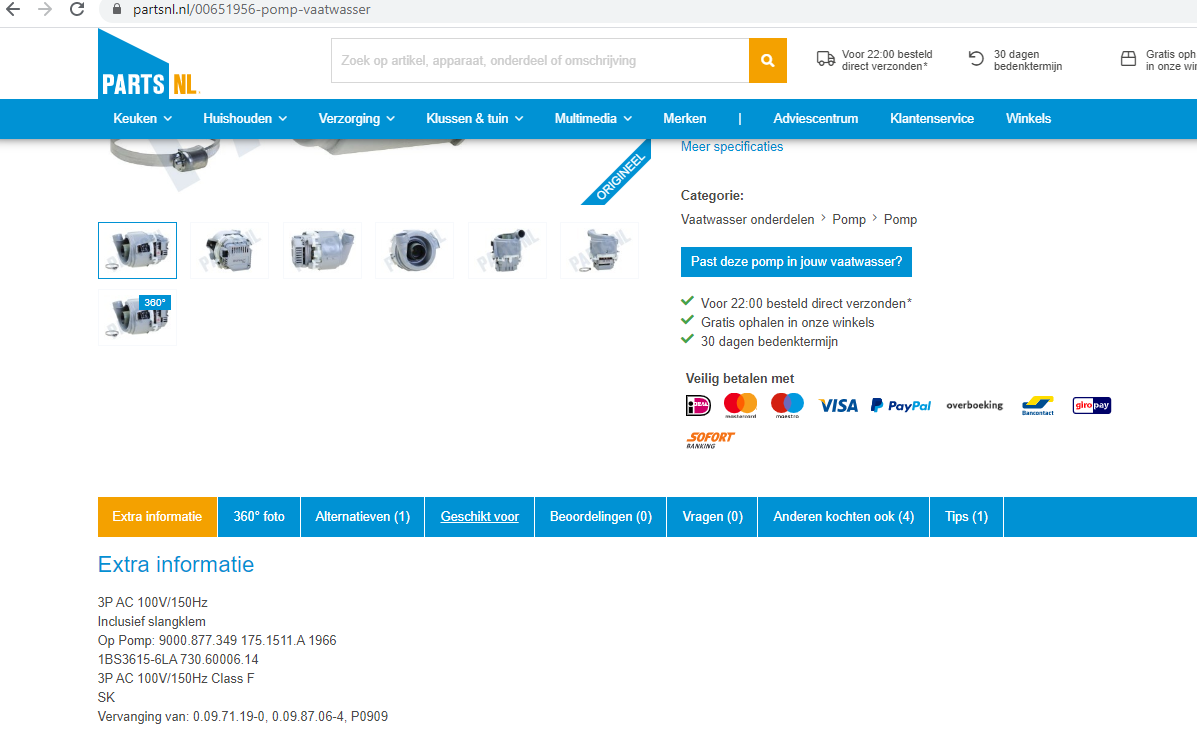Expand the Keuken dropdown menu
Image resolution: width=1197 pixels, height=743 pixels.
tap(143, 118)
